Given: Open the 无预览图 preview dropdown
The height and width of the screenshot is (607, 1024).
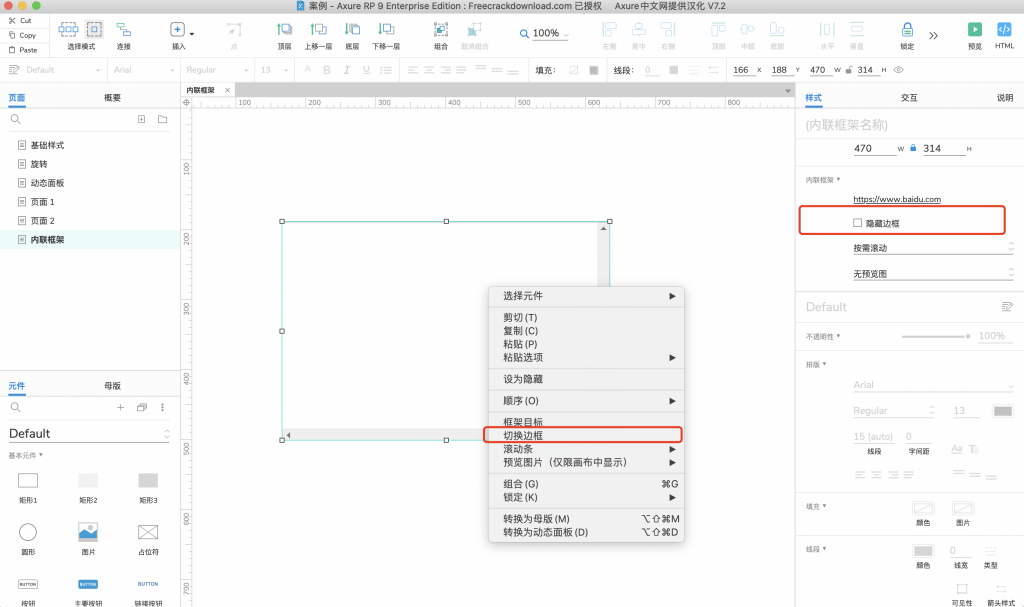Looking at the screenshot, I should point(930,273).
